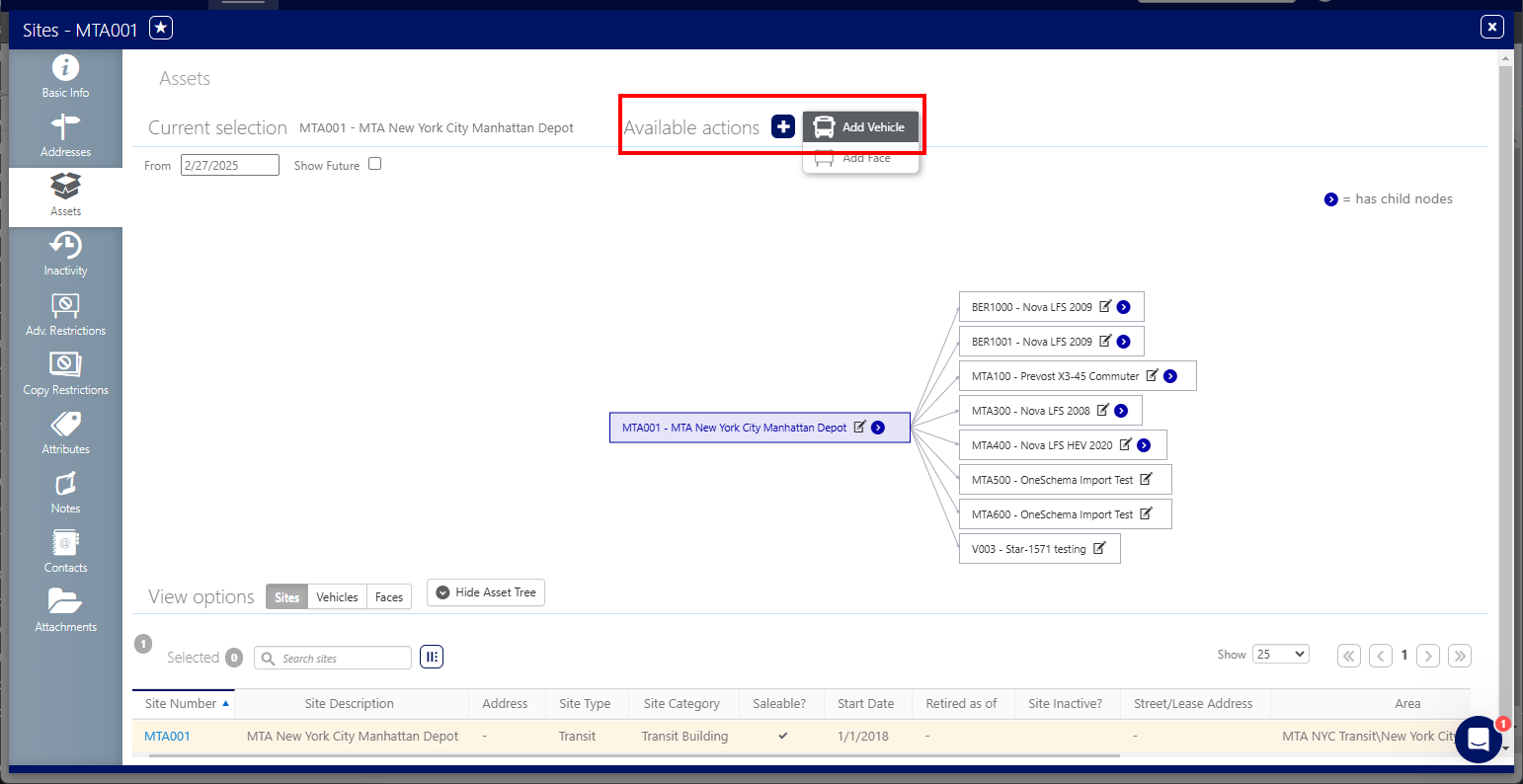Edit the BER1000 - Nova LFS 2009 node

1105,306
